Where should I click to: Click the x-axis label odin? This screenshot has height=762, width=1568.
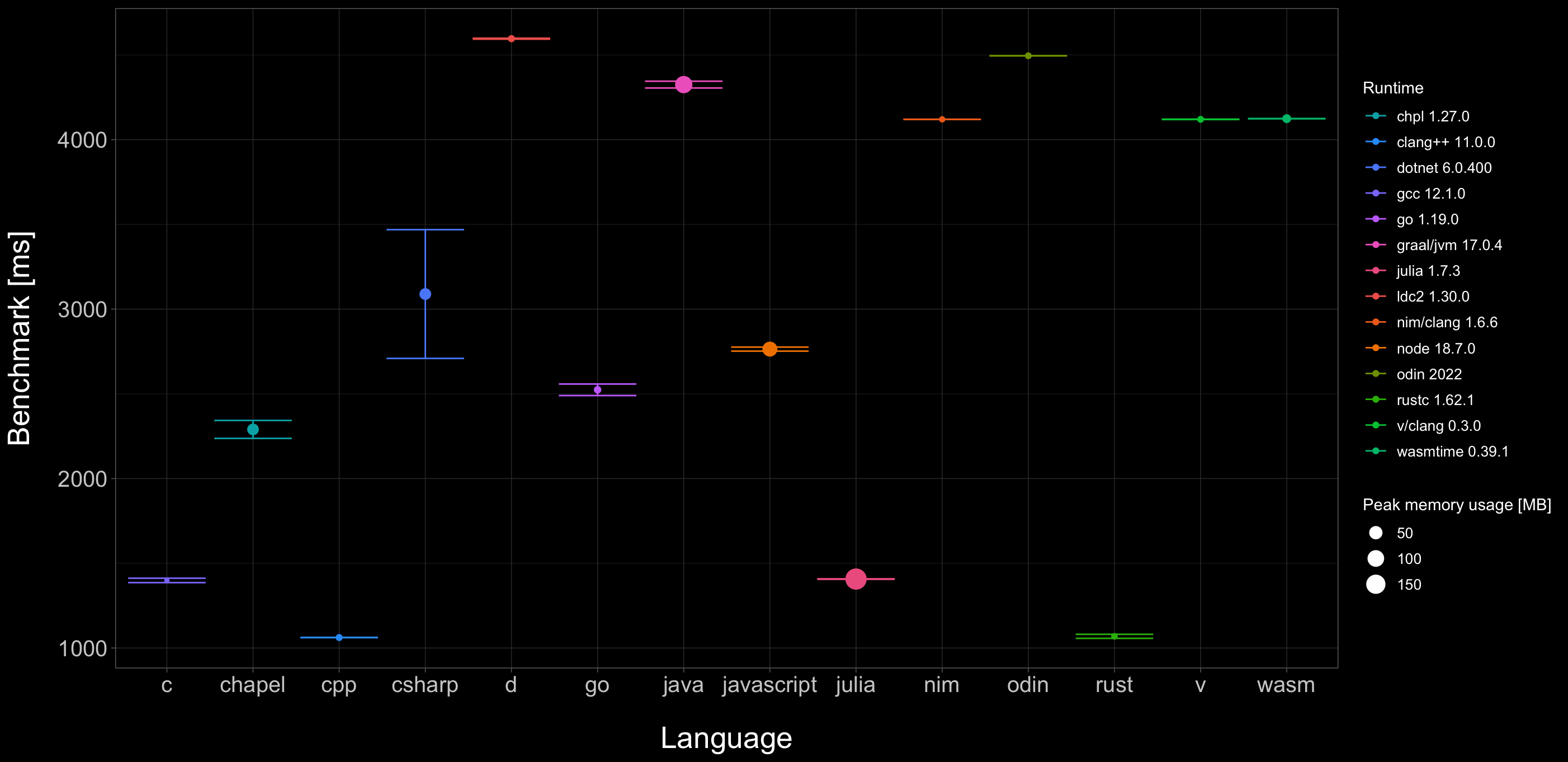[1028, 685]
